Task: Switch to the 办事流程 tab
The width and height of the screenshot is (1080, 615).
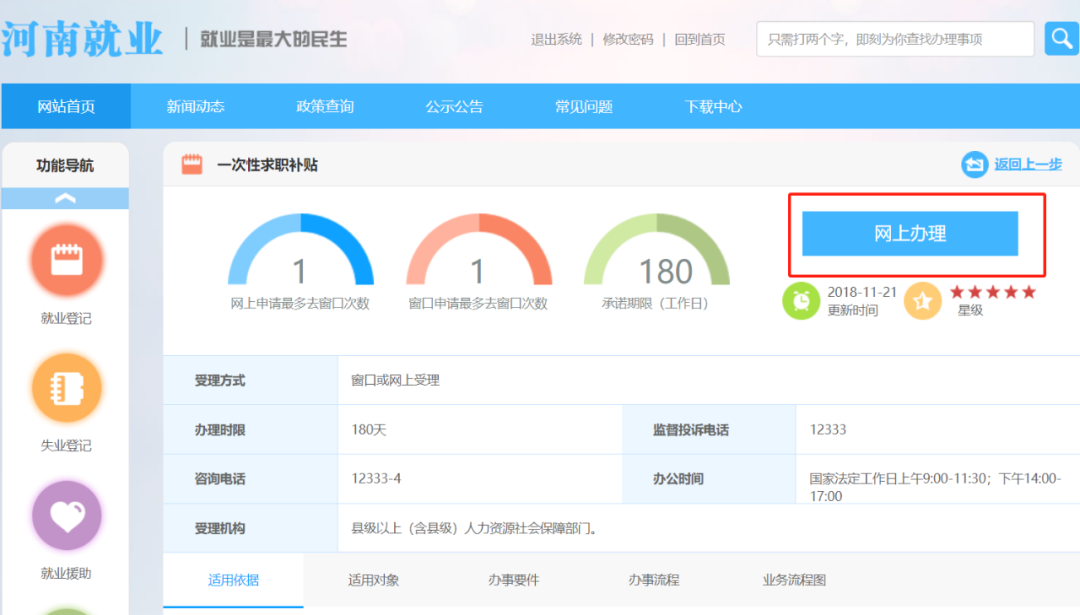Action: (654, 580)
